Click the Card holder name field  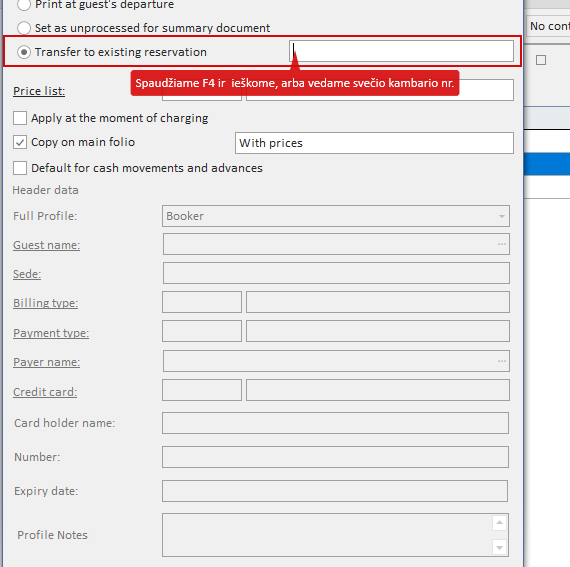pos(335,423)
